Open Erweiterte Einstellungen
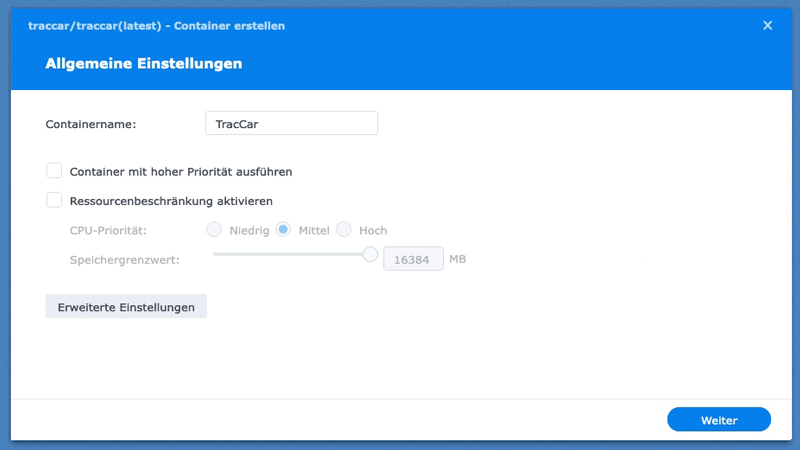The image size is (800, 450). tap(126, 306)
